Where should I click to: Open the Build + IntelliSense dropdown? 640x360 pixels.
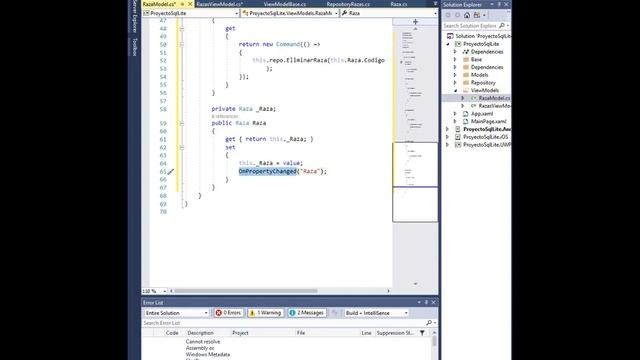tap(376, 313)
